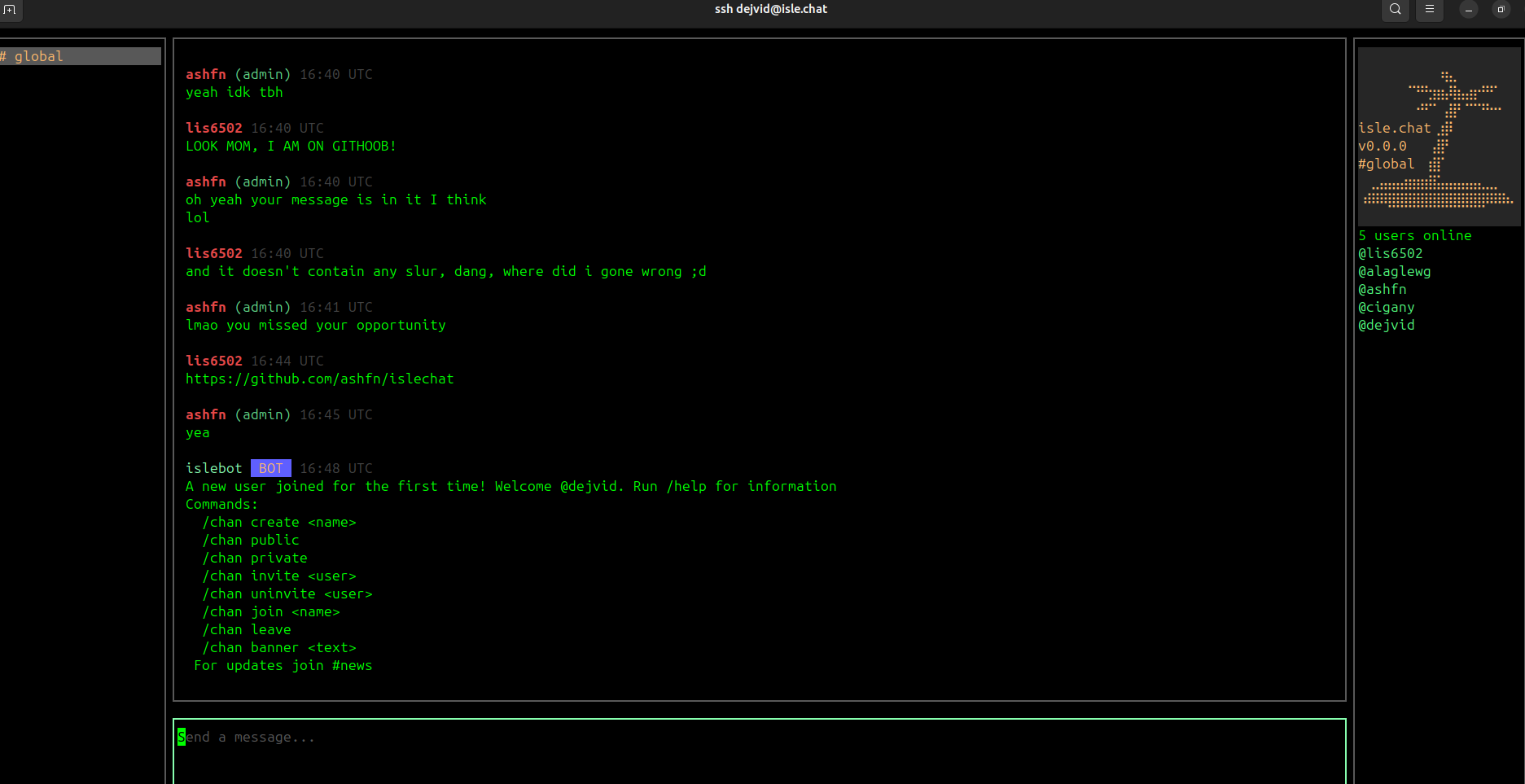Open the terminal search magnifier icon
1525x784 pixels.
pyautogui.click(x=1396, y=10)
